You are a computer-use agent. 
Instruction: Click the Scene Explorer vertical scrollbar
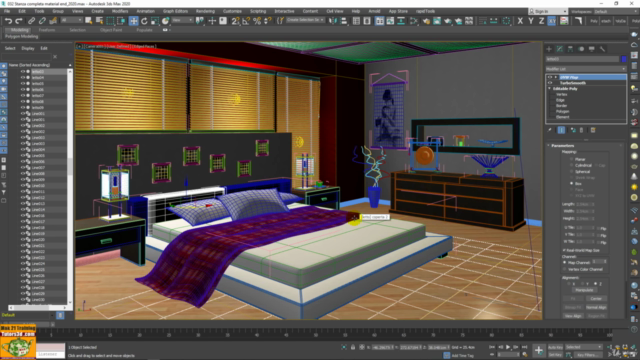(x=70, y=184)
